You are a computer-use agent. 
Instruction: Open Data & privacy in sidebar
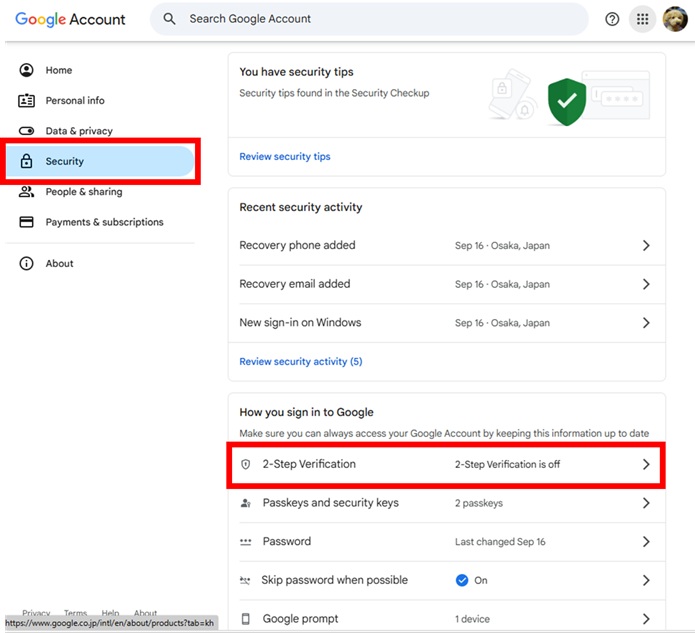click(79, 131)
